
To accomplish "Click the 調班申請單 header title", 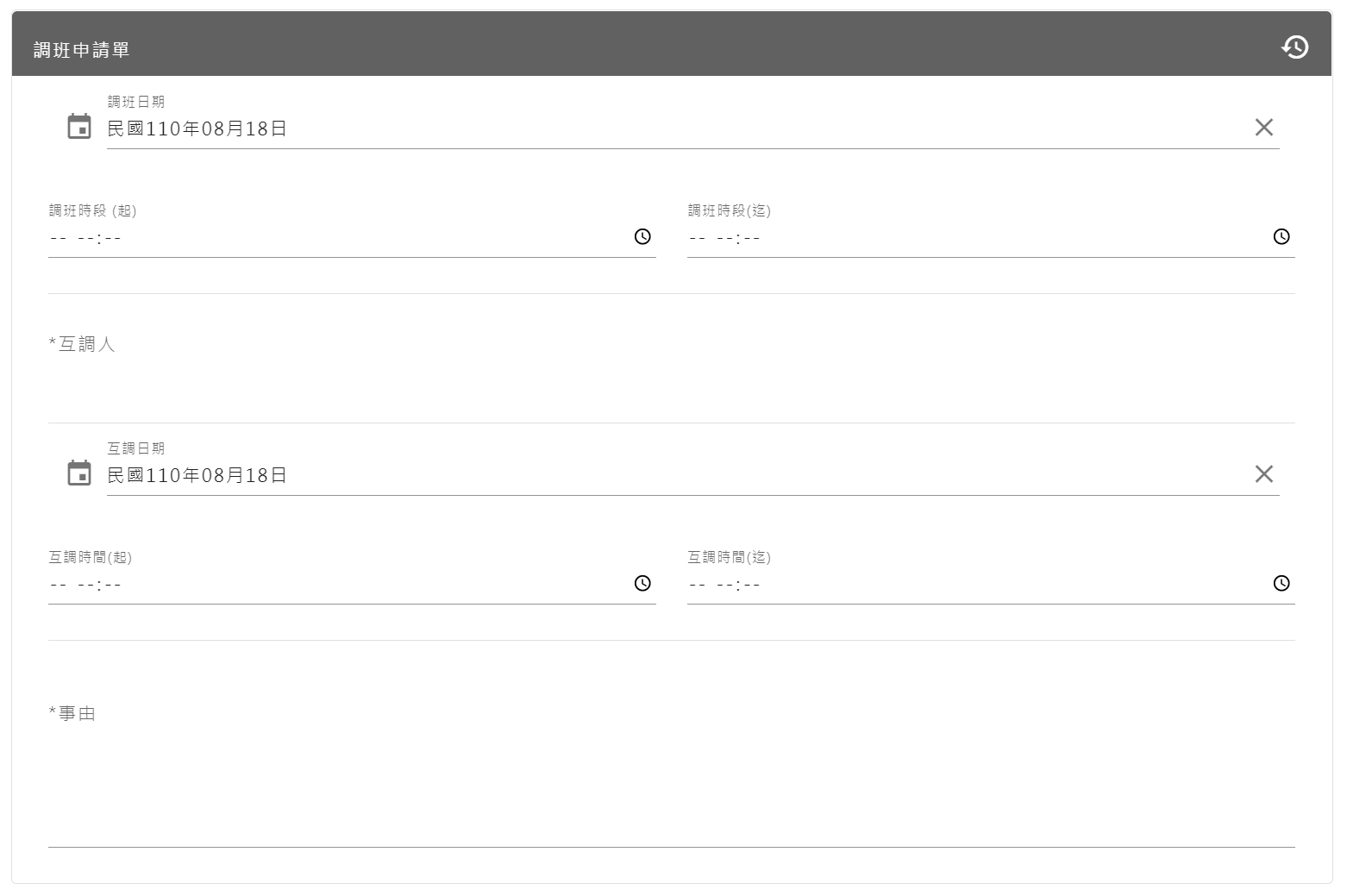I will point(82,50).
